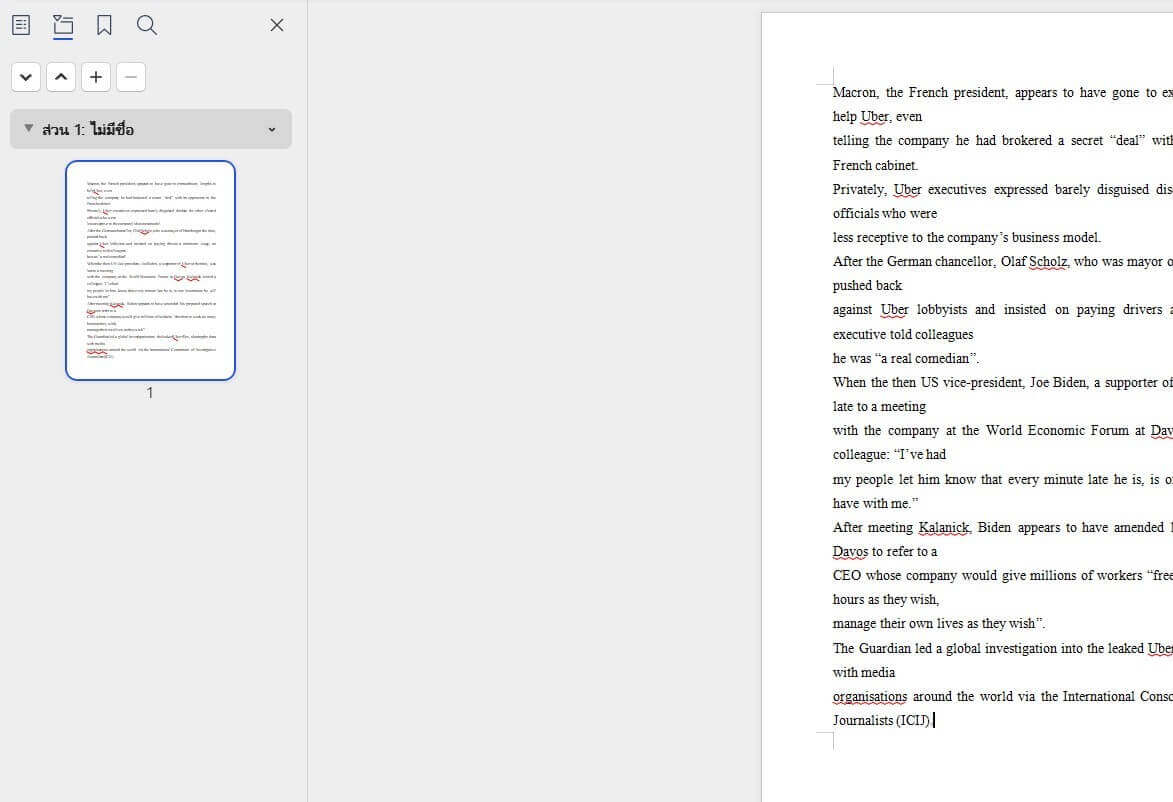The image size is (1173, 802).
Task: Click the minus remove button
Action: coord(131,77)
